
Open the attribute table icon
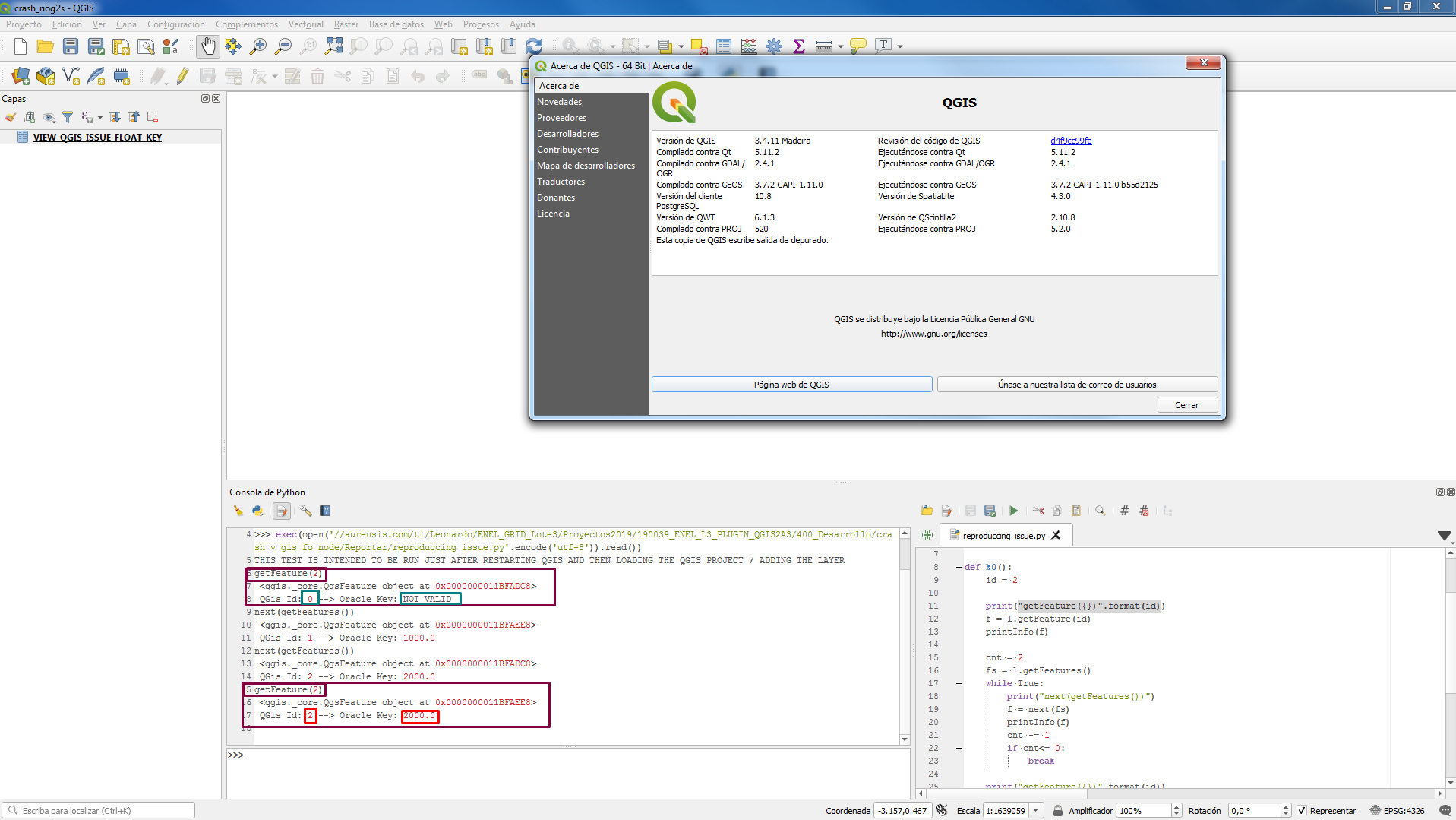(723, 46)
